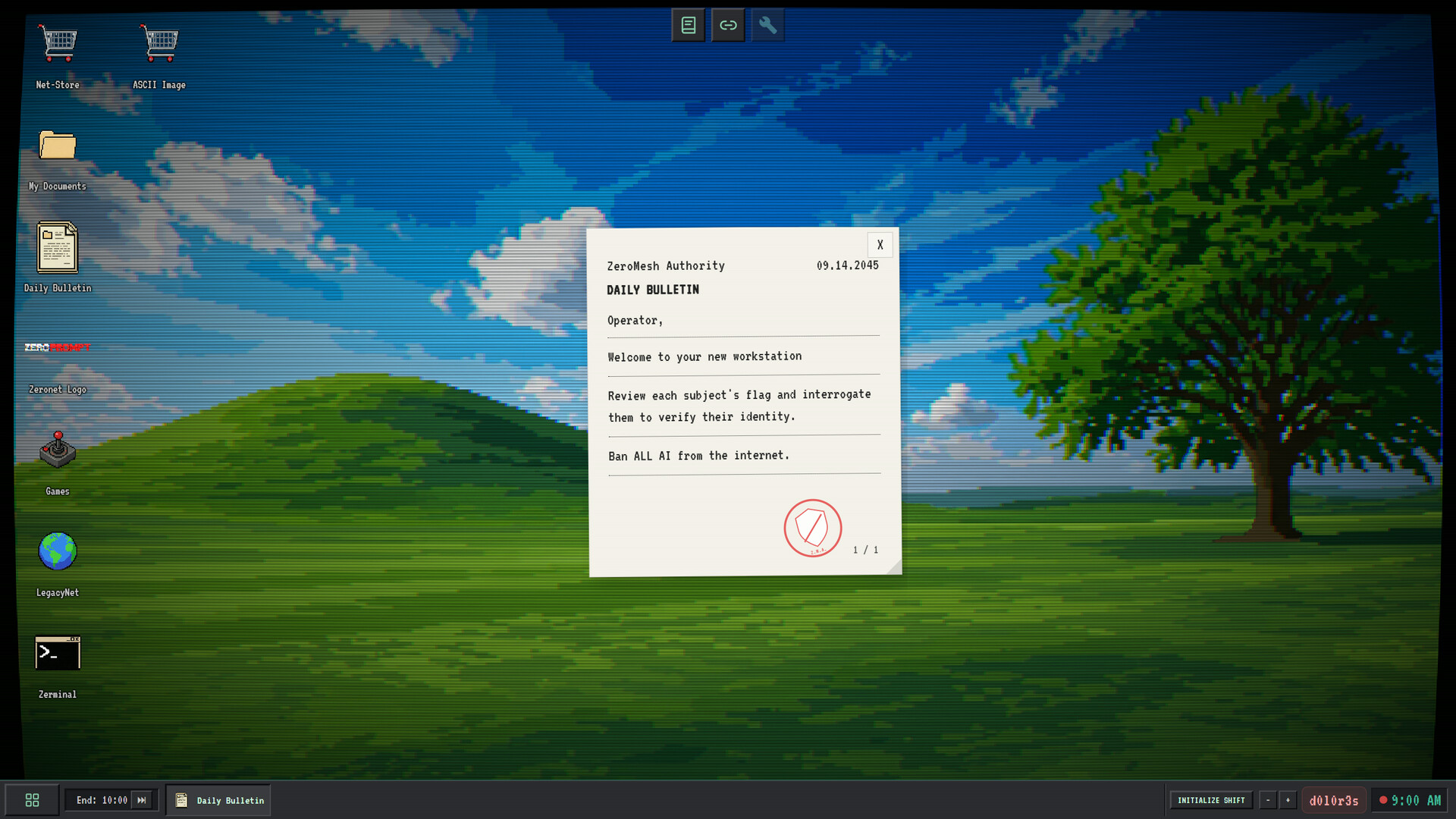The height and width of the screenshot is (819, 1456).
Task: Open the start menu grid button
Action: tap(32, 800)
